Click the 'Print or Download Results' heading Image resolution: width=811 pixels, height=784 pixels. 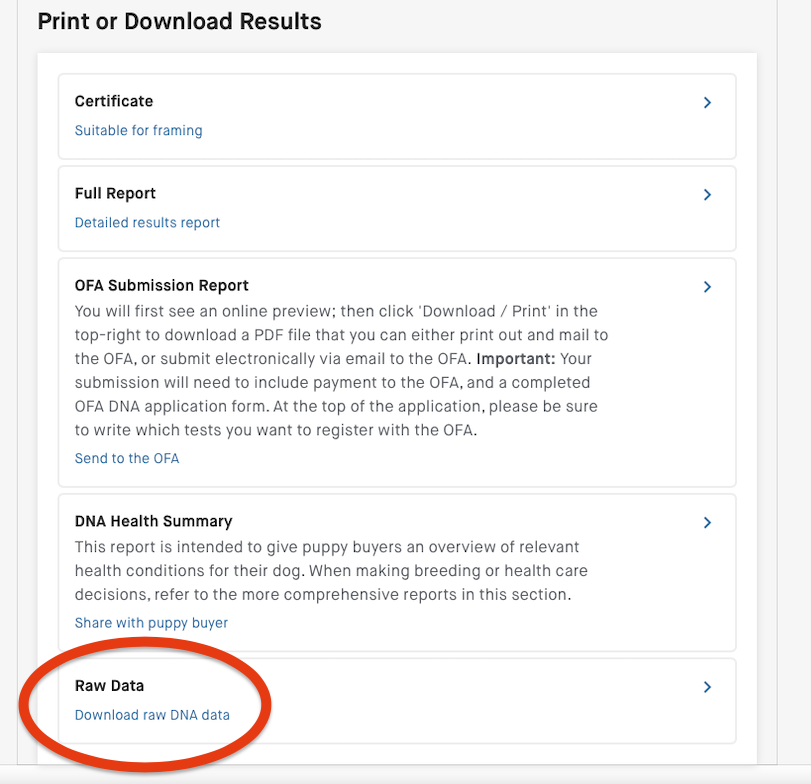pyautogui.click(x=180, y=21)
